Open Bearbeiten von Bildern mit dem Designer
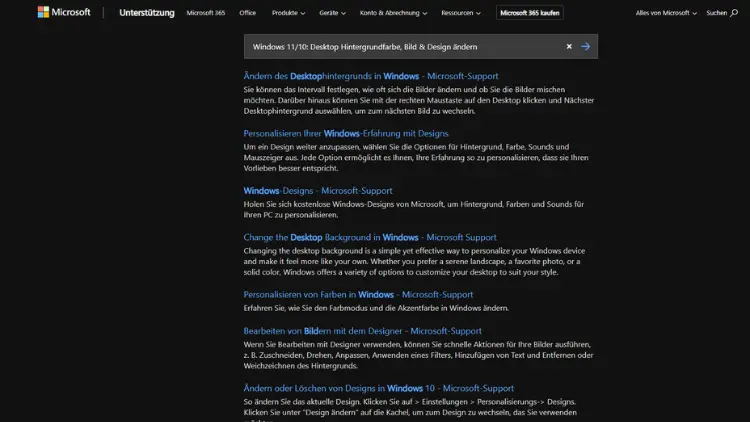 click(x=363, y=331)
